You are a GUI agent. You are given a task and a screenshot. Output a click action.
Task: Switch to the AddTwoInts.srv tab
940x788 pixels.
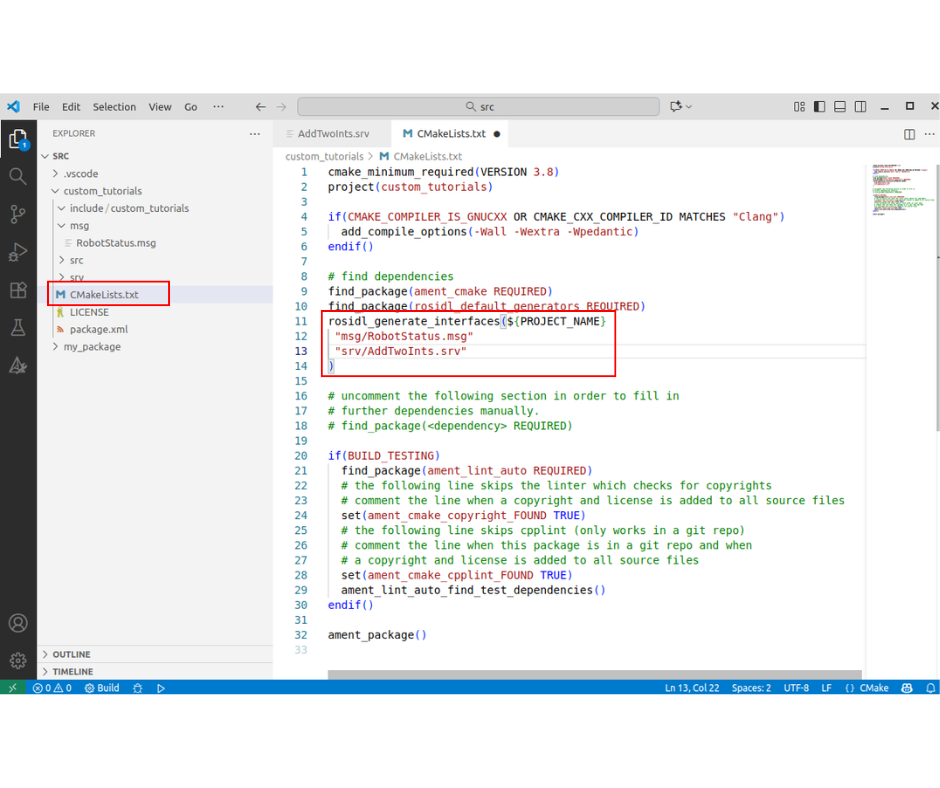coord(333,134)
